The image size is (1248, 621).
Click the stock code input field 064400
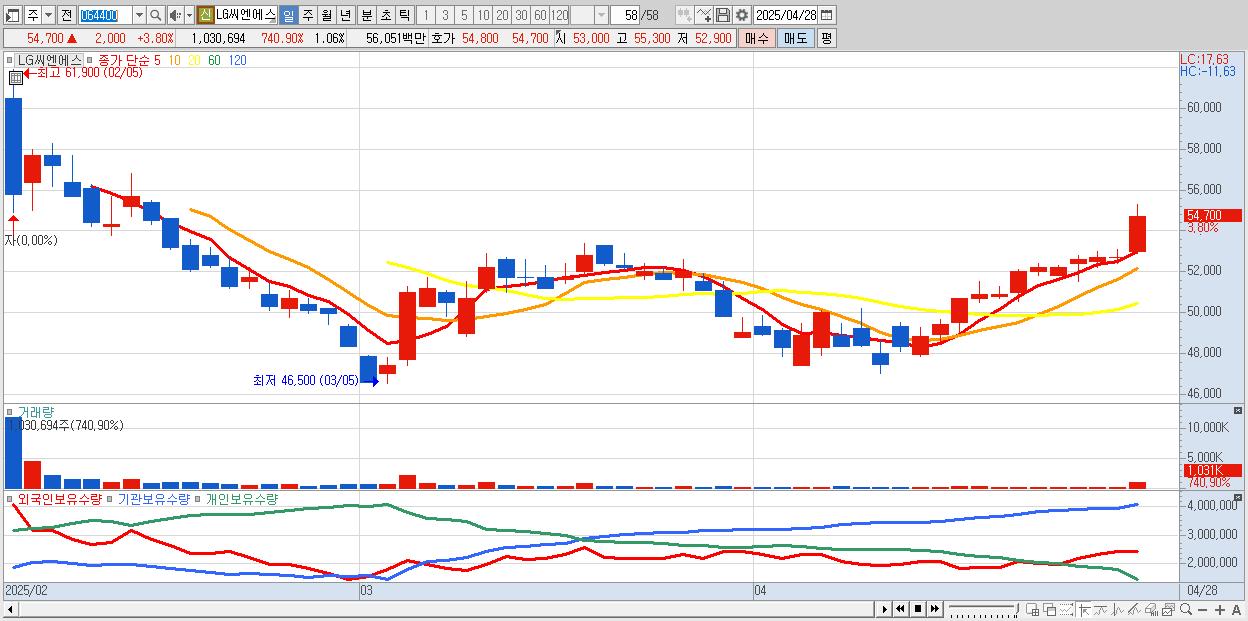(x=106, y=15)
